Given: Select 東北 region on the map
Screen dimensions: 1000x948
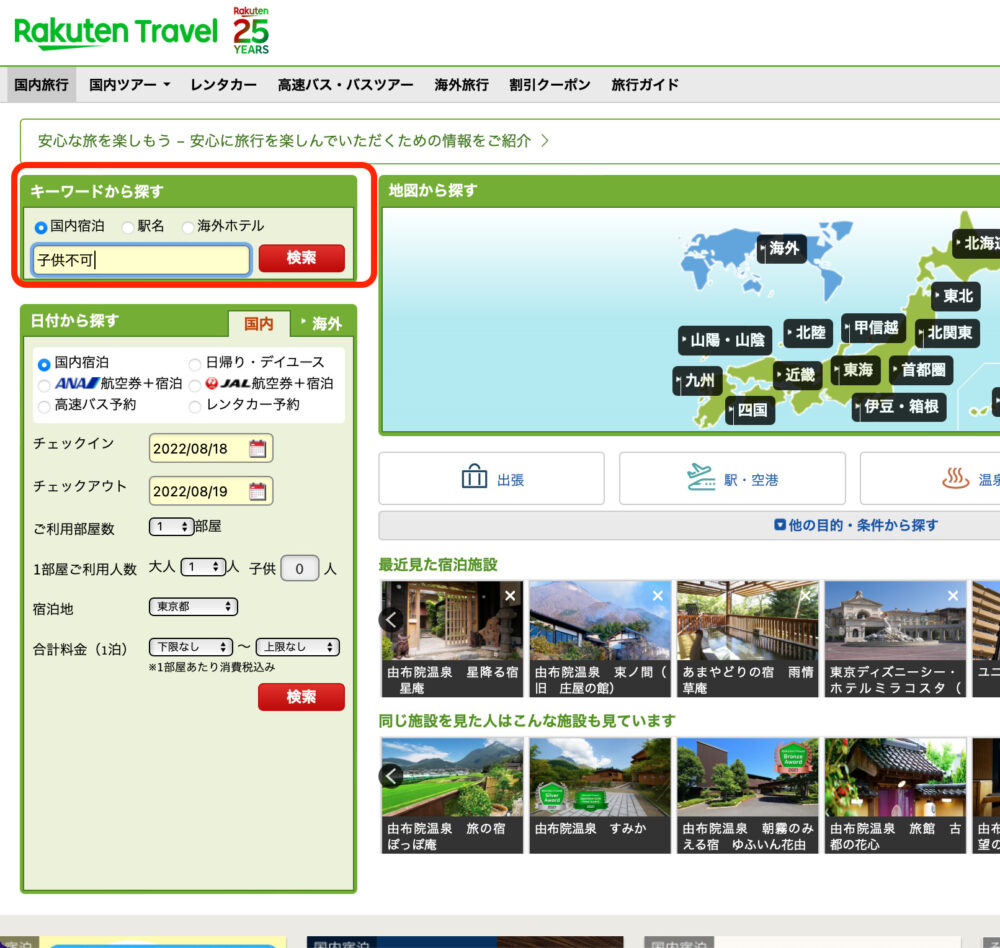Looking at the screenshot, I should coord(955,296).
